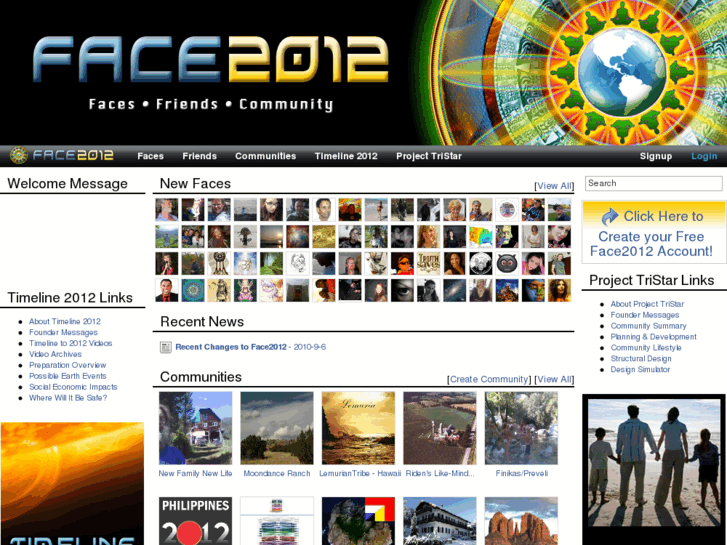The height and width of the screenshot is (545, 727).
Task: Click the Face2012 logo in navigation bar
Action: click(x=62, y=155)
